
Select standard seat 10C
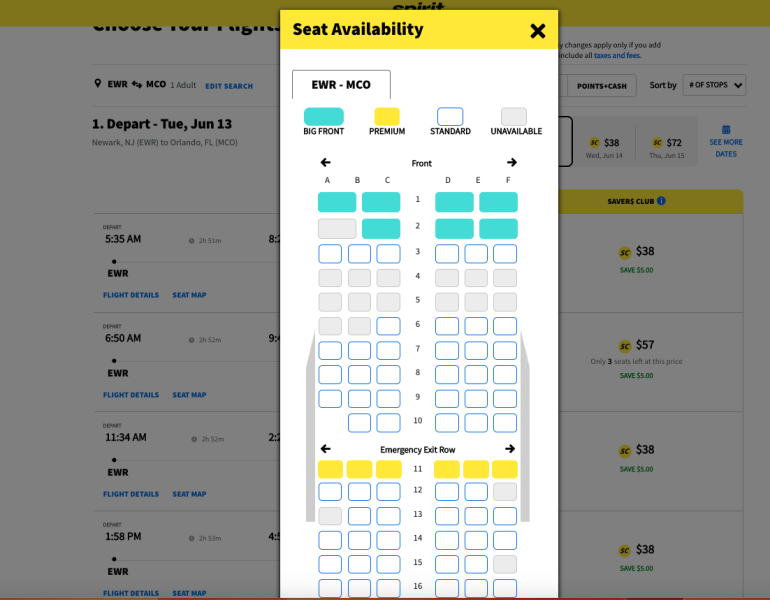[x=388, y=423]
